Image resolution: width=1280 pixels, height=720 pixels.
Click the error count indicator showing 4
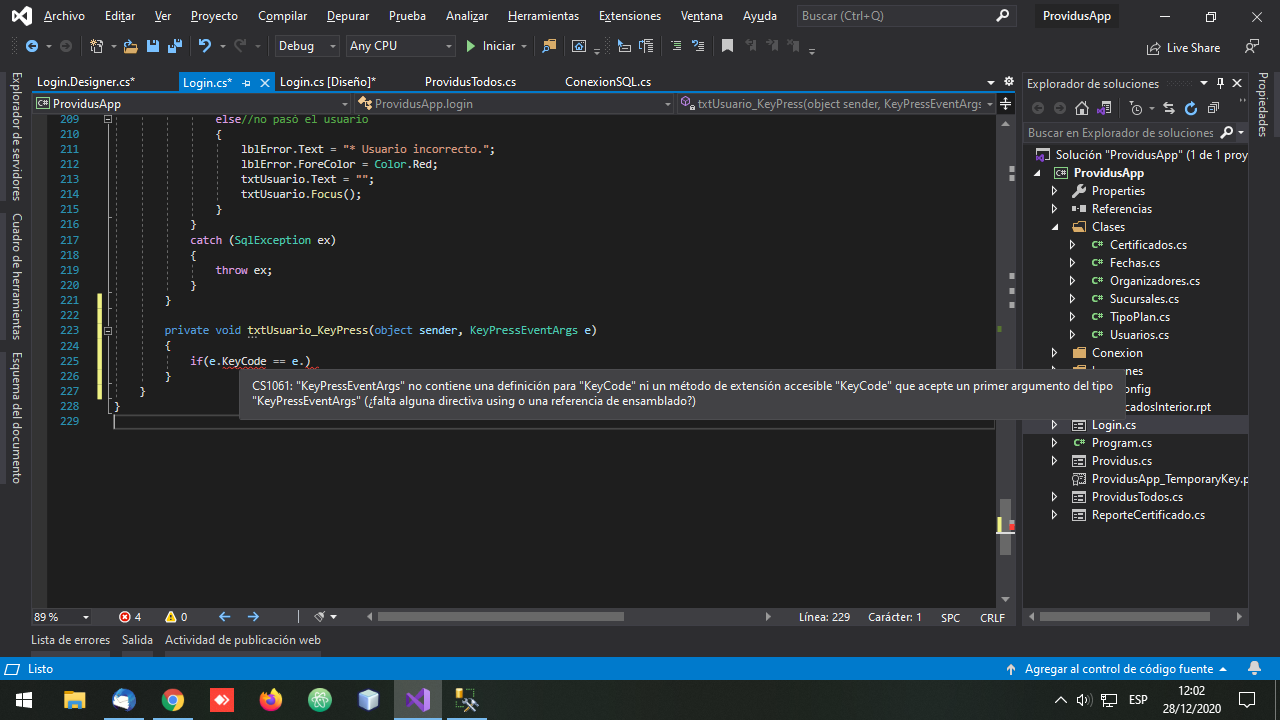pos(130,617)
